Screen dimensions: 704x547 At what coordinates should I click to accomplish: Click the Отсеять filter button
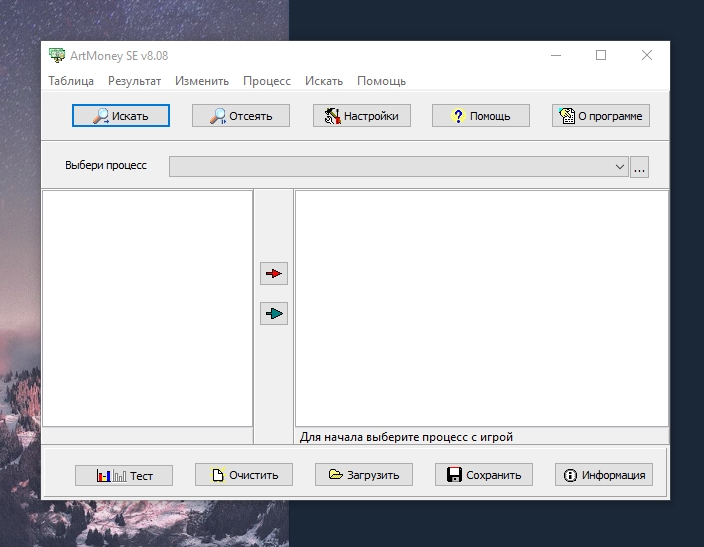tap(241, 116)
